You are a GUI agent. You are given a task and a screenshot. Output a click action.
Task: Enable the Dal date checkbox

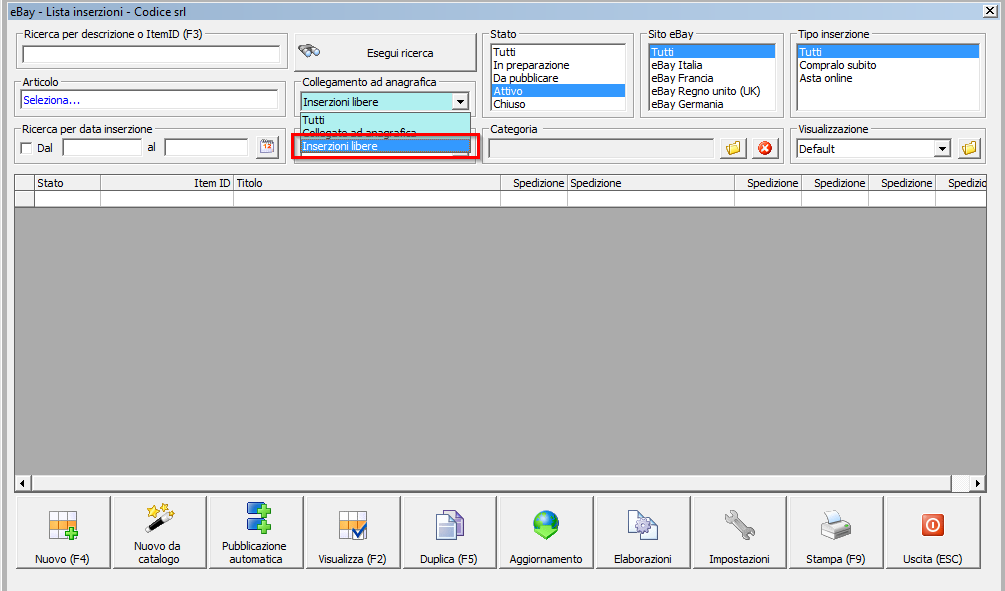[26, 148]
